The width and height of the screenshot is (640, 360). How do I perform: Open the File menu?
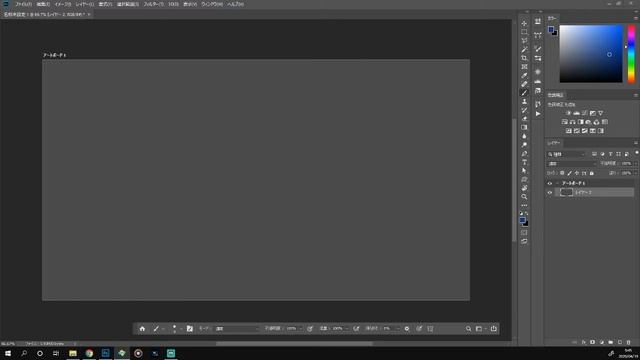(x=23, y=4)
